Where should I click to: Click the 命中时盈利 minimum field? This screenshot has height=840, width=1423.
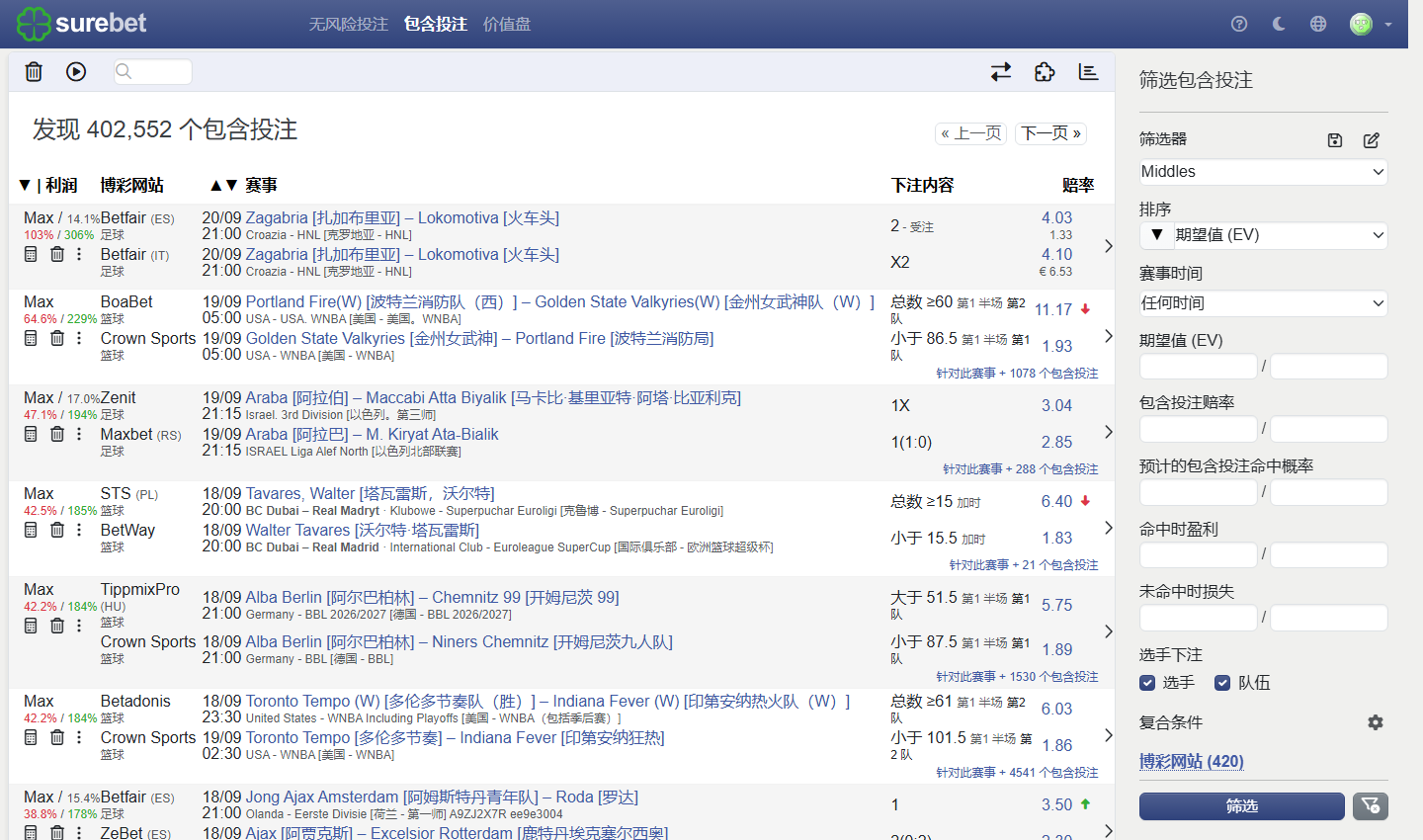click(1198, 555)
